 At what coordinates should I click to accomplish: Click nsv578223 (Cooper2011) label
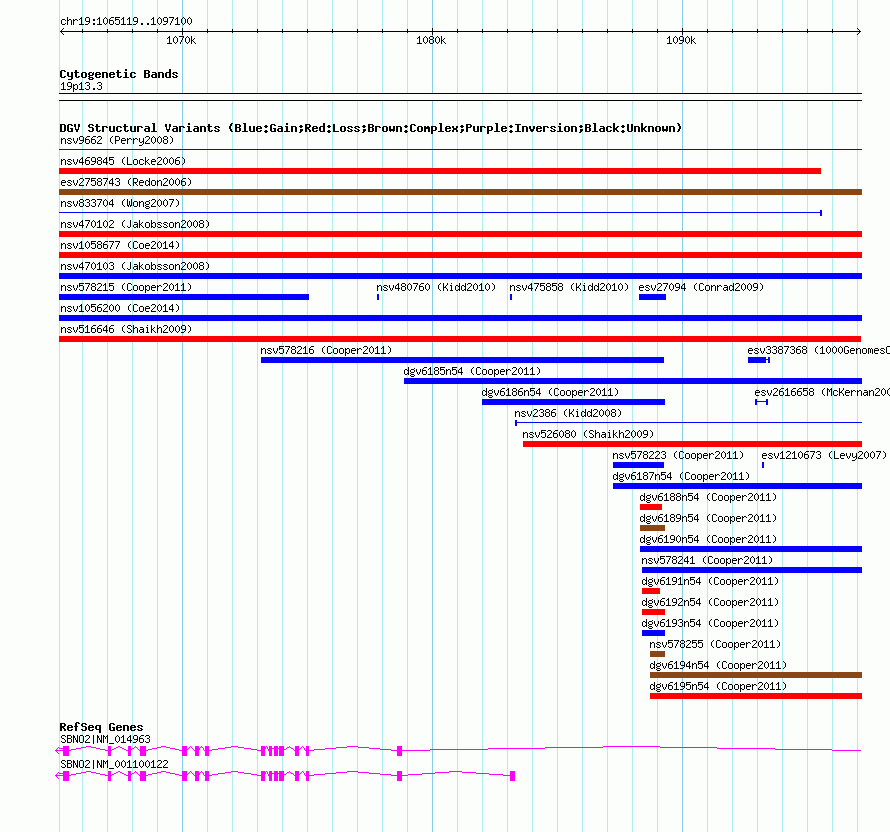click(x=678, y=455)
